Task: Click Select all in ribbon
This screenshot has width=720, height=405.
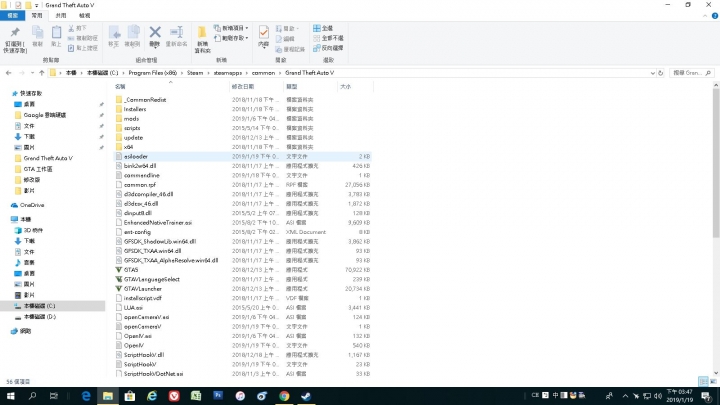Action: 323,28
